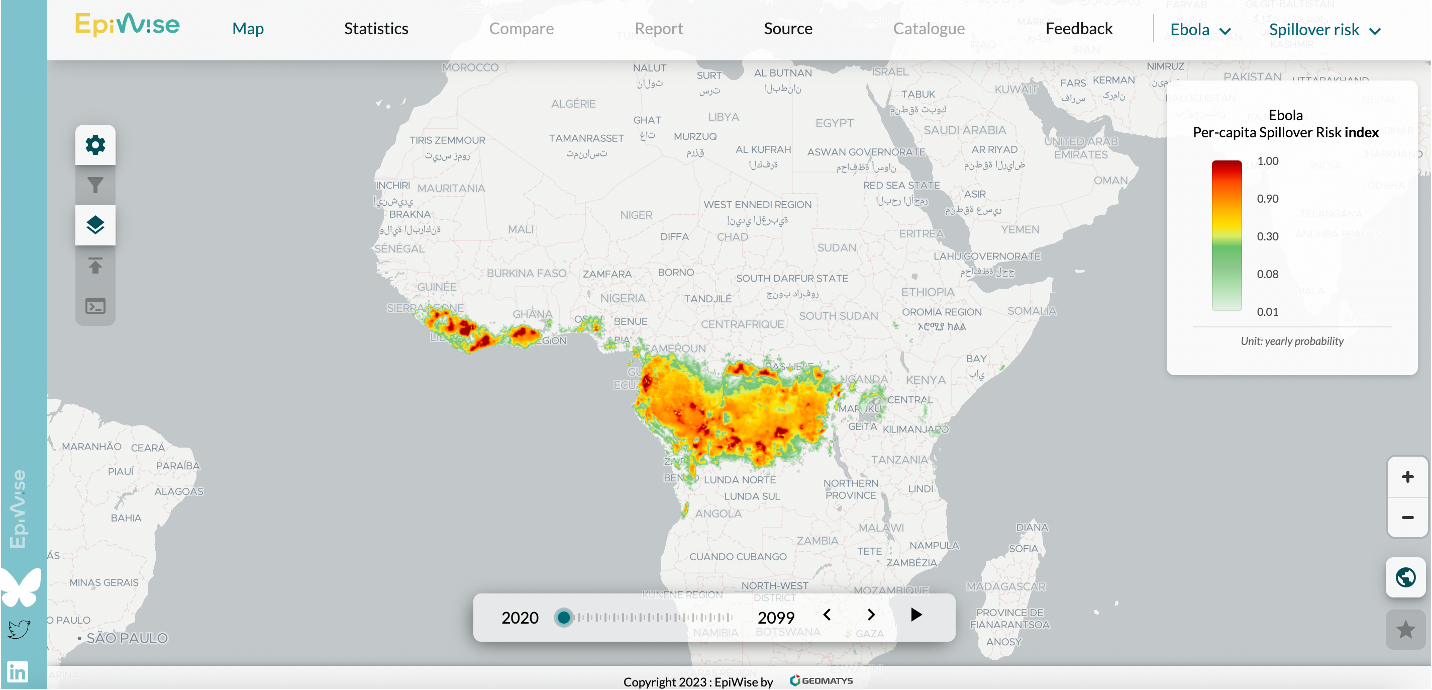Zoom out of the map
Viewport: 1432px width, 690px height.
[1407, 517]
